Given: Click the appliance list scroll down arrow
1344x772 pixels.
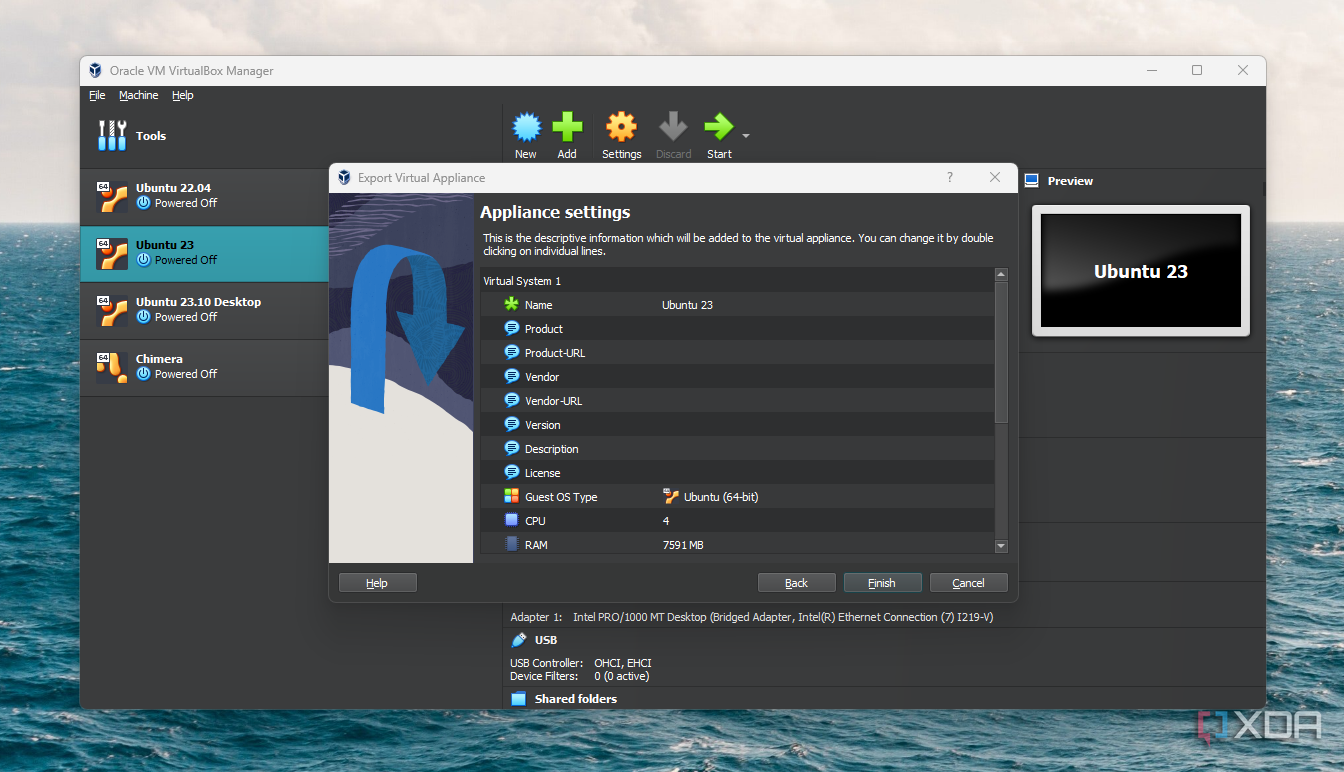Looking at the screenshot, I should (x=1001, y=546).
